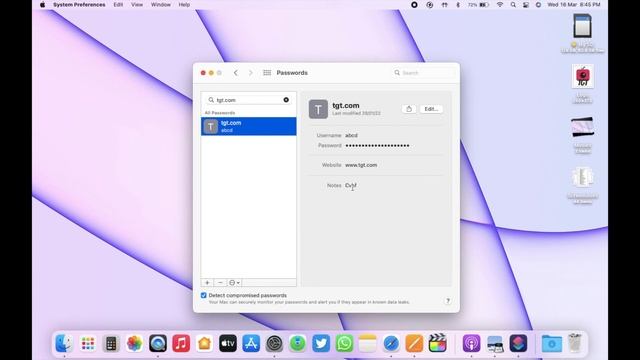Open Find My from the Dock
The height and width of the screenshot is (360, 640).
298,343
